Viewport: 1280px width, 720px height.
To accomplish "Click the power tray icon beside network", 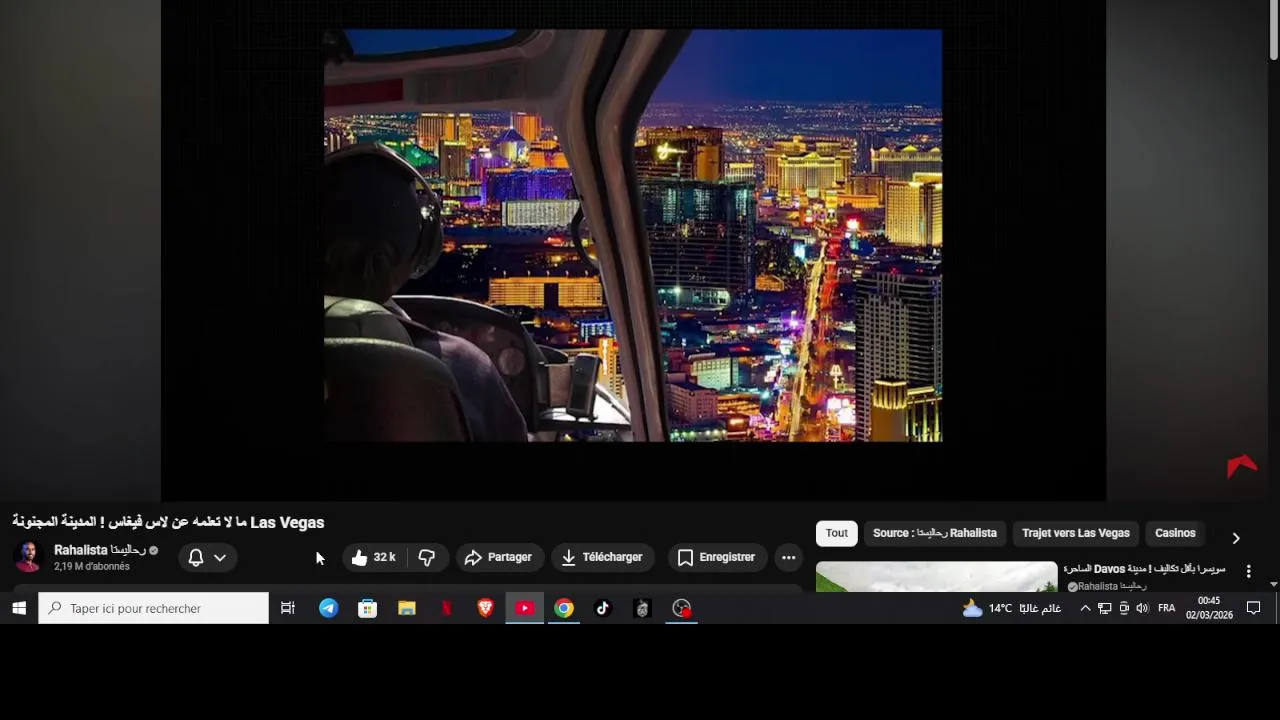I will [x=1124, y=608].
